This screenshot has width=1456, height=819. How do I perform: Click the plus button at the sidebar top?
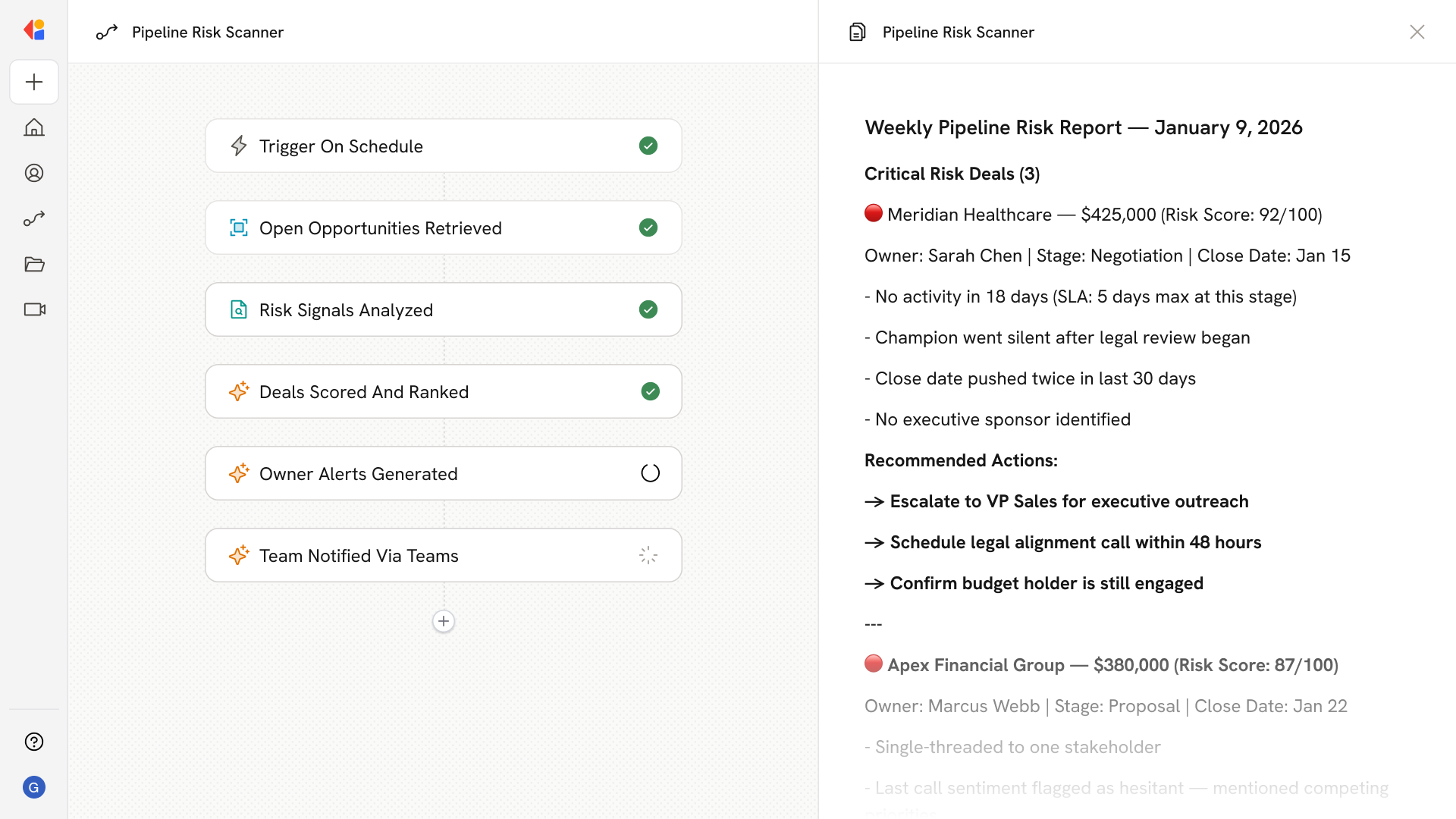click(x=34, y=82)
